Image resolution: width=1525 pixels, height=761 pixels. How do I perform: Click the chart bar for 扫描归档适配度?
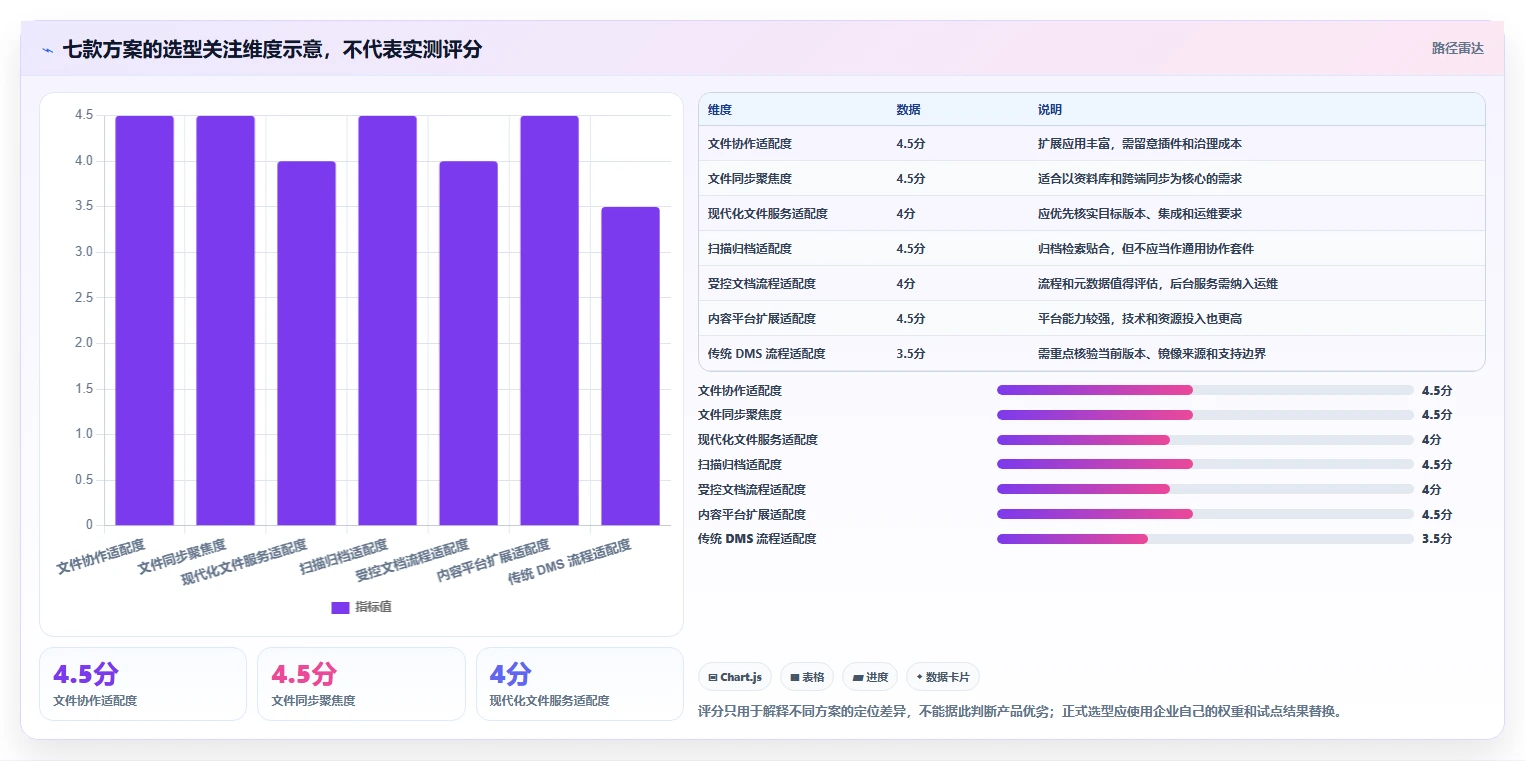(x=387, y=320)
